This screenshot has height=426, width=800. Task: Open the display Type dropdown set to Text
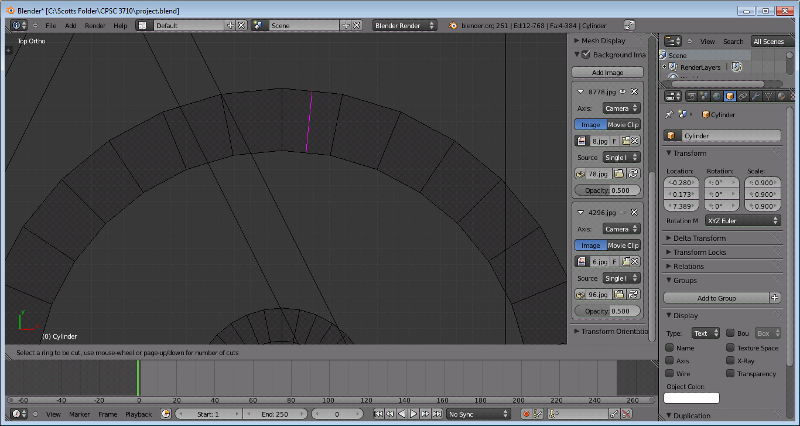(x=706, y=334)
